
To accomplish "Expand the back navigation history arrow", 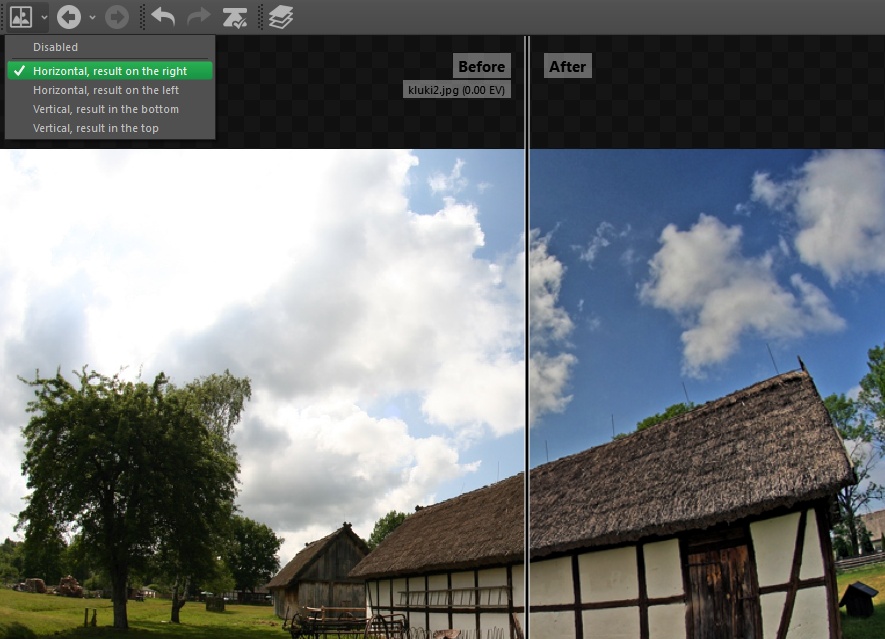I will [x=93, y=17].
